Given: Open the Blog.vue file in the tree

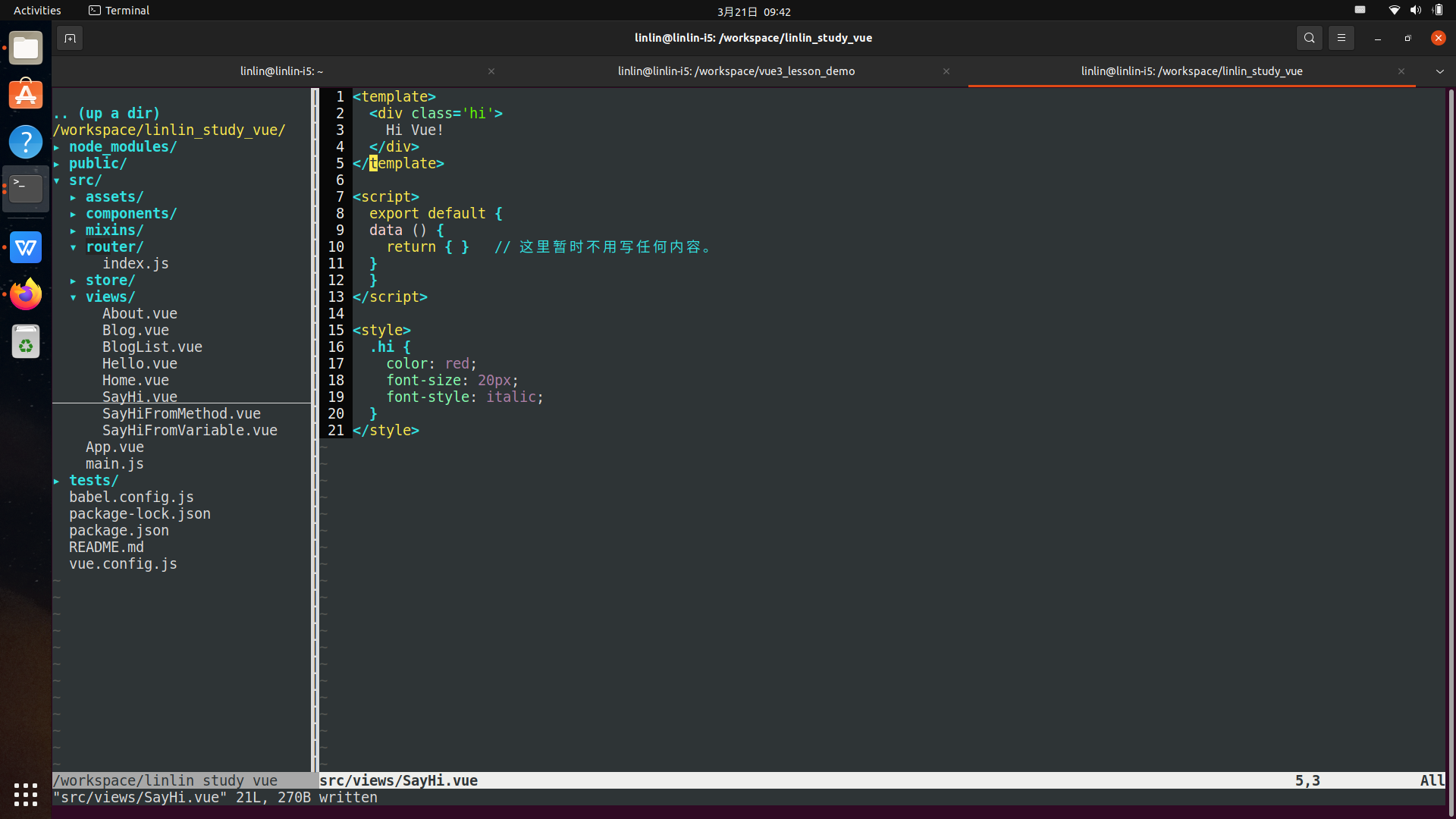Looking at the screenshot, I should coord(136,331).
